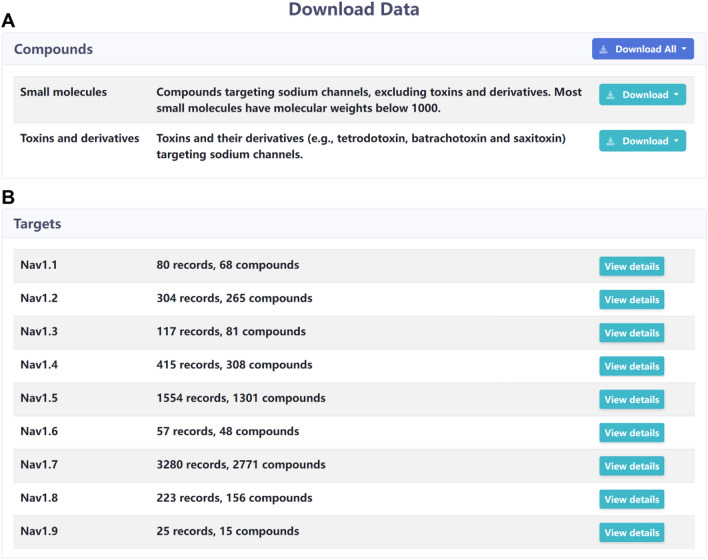View details for Nav1.9 target
This screenshot has height=560, width=708.
point(631,532)
